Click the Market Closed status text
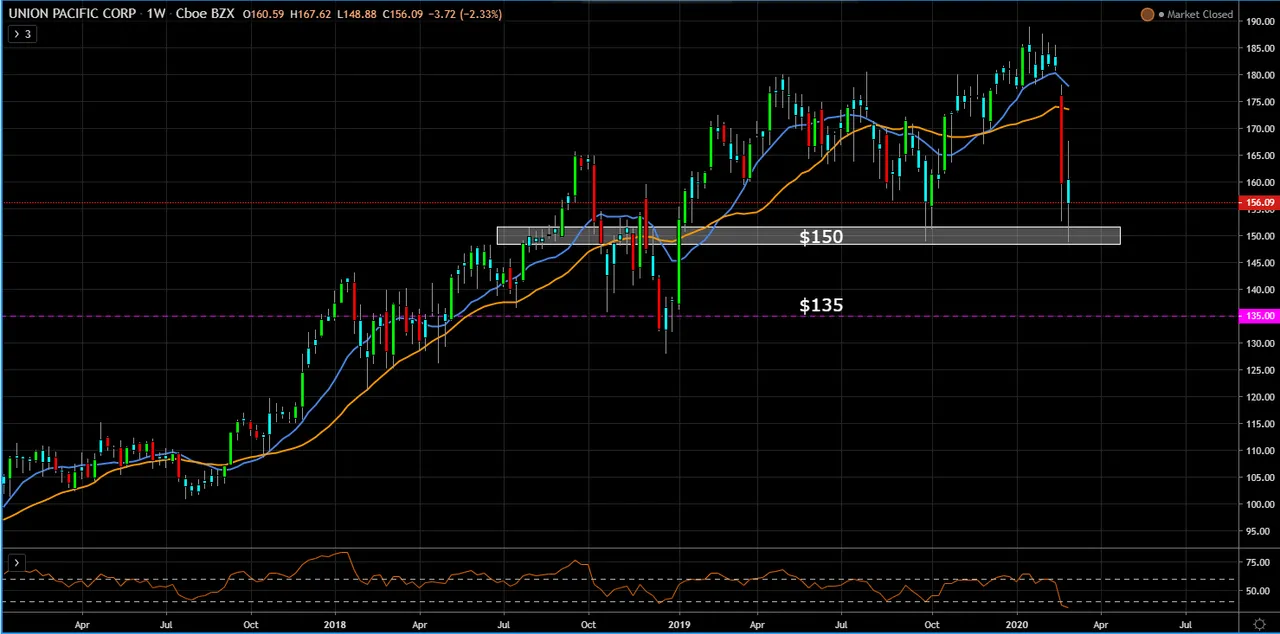This screenshot has width=1280, height=634. coord(1200,14)
